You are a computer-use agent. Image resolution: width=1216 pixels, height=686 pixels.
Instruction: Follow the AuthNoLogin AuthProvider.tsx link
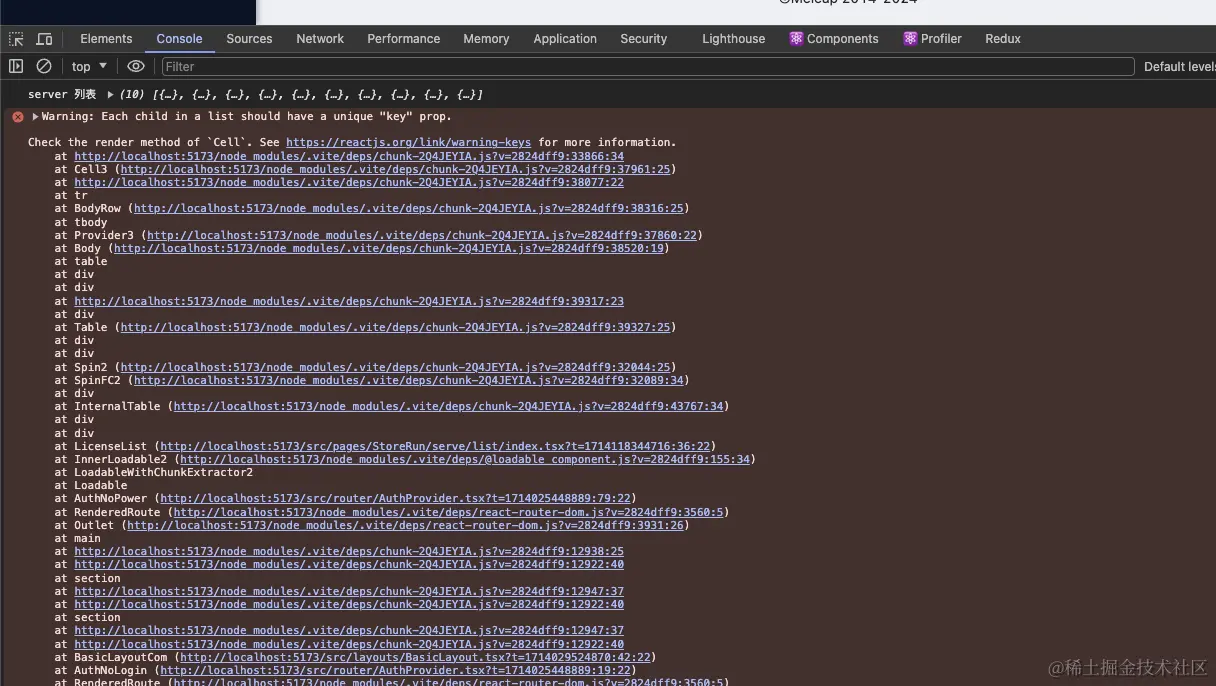click(395, 670)
